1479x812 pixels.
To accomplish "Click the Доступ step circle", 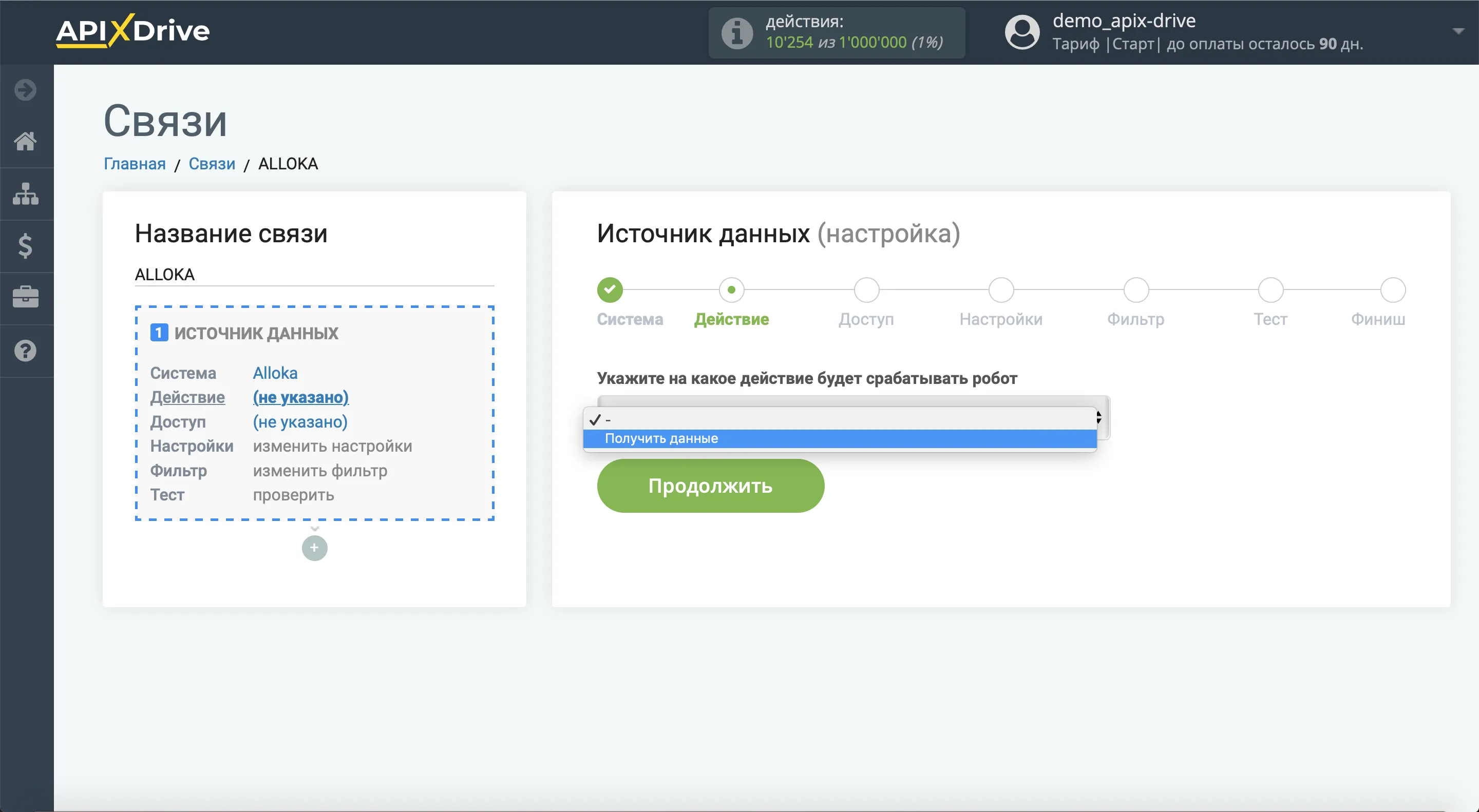I will [x=866, y=290].
